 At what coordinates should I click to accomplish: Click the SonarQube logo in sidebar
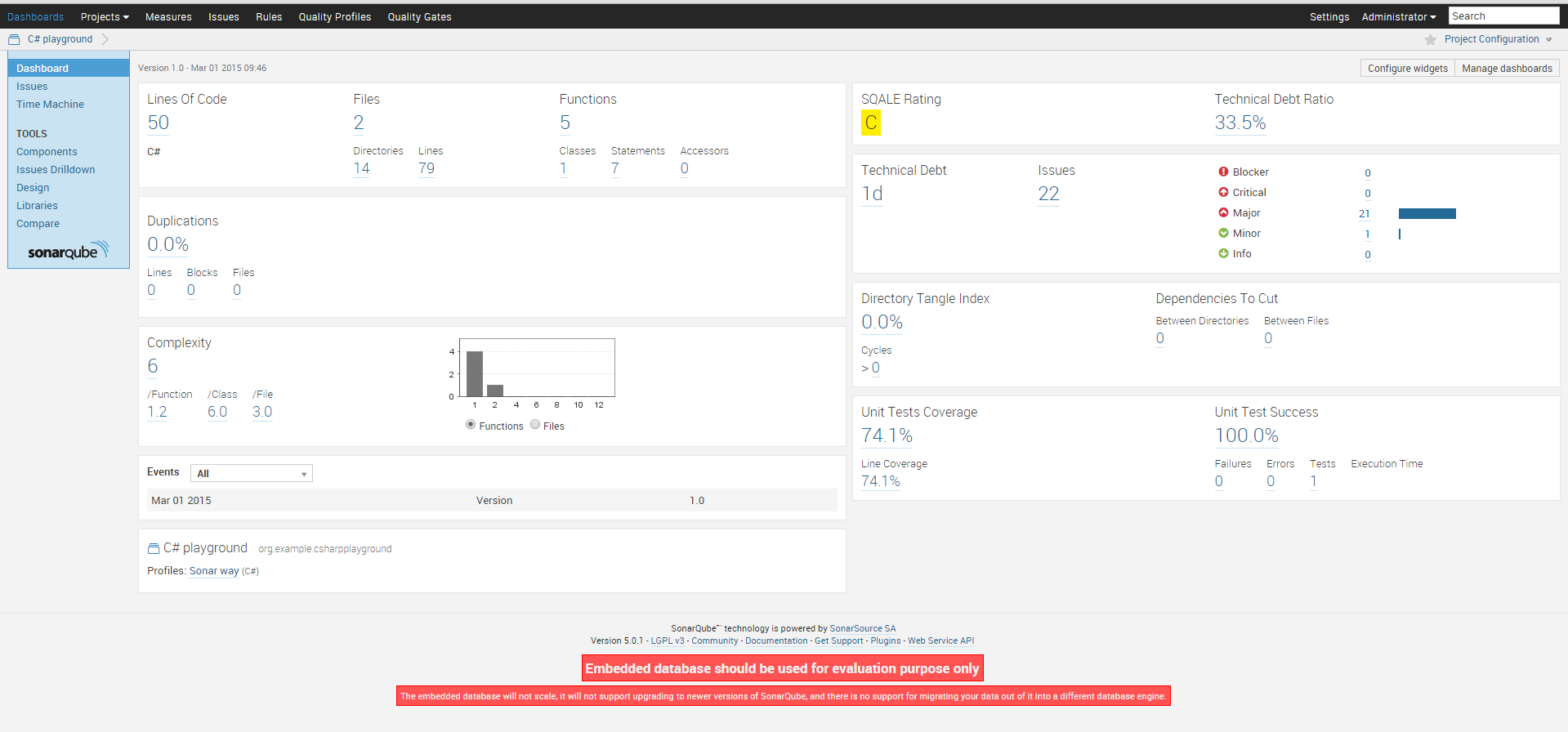(x=68, y=250)
